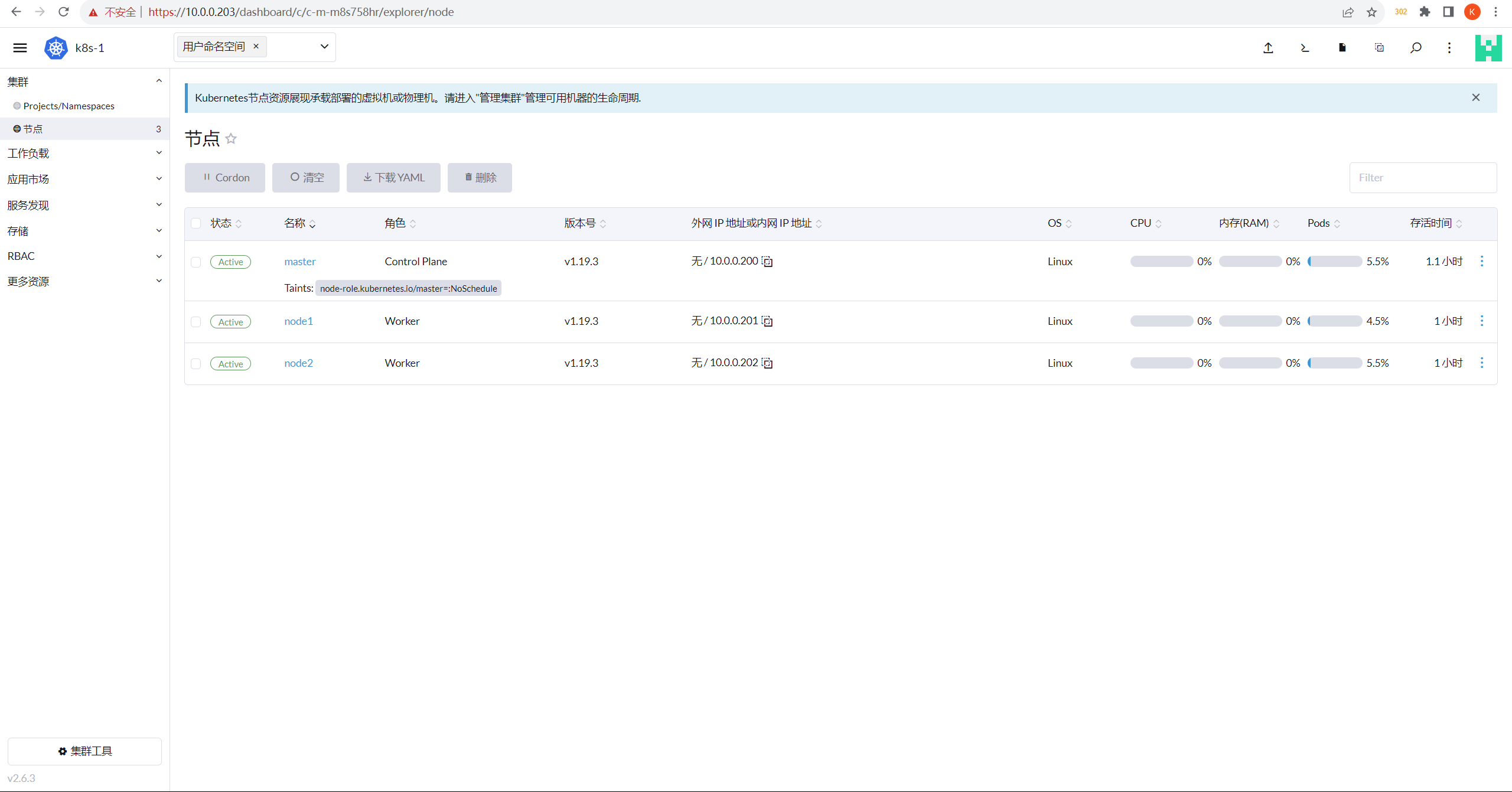Sort table by 存活时间 column
Screen dimensions: 1512x792
tap(1436, 223)
